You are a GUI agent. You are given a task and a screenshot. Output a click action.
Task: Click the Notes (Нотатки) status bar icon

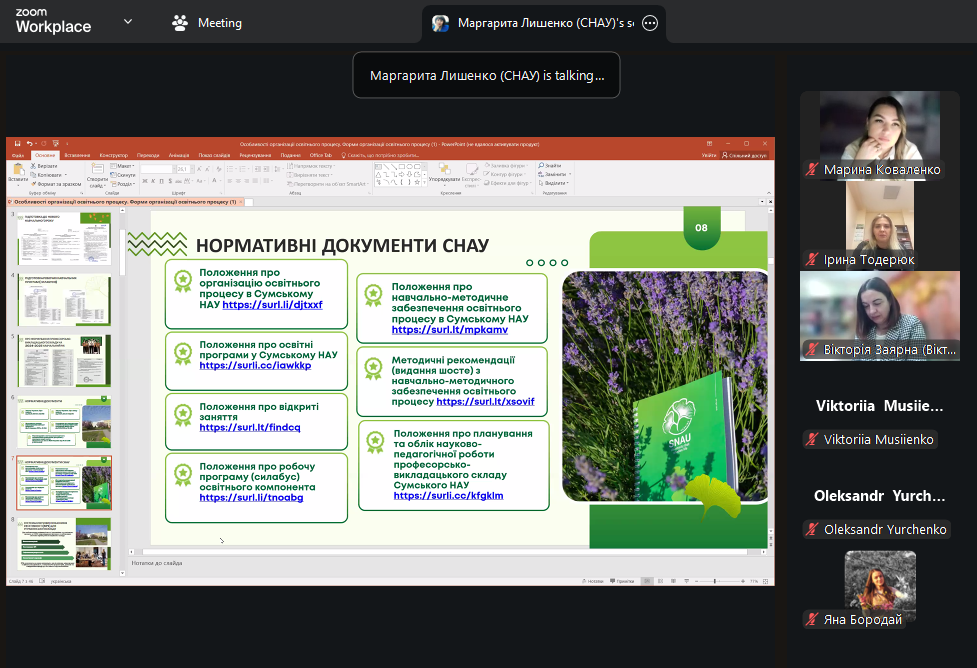[594, 581]
